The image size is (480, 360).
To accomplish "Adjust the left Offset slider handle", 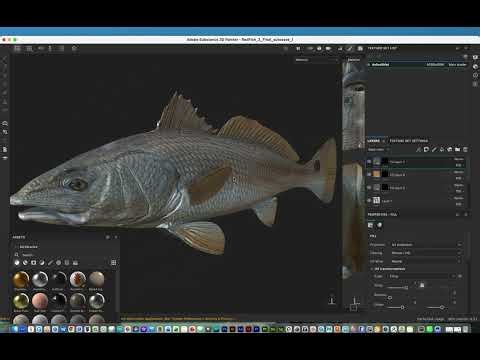I will (x=402, y=307).
